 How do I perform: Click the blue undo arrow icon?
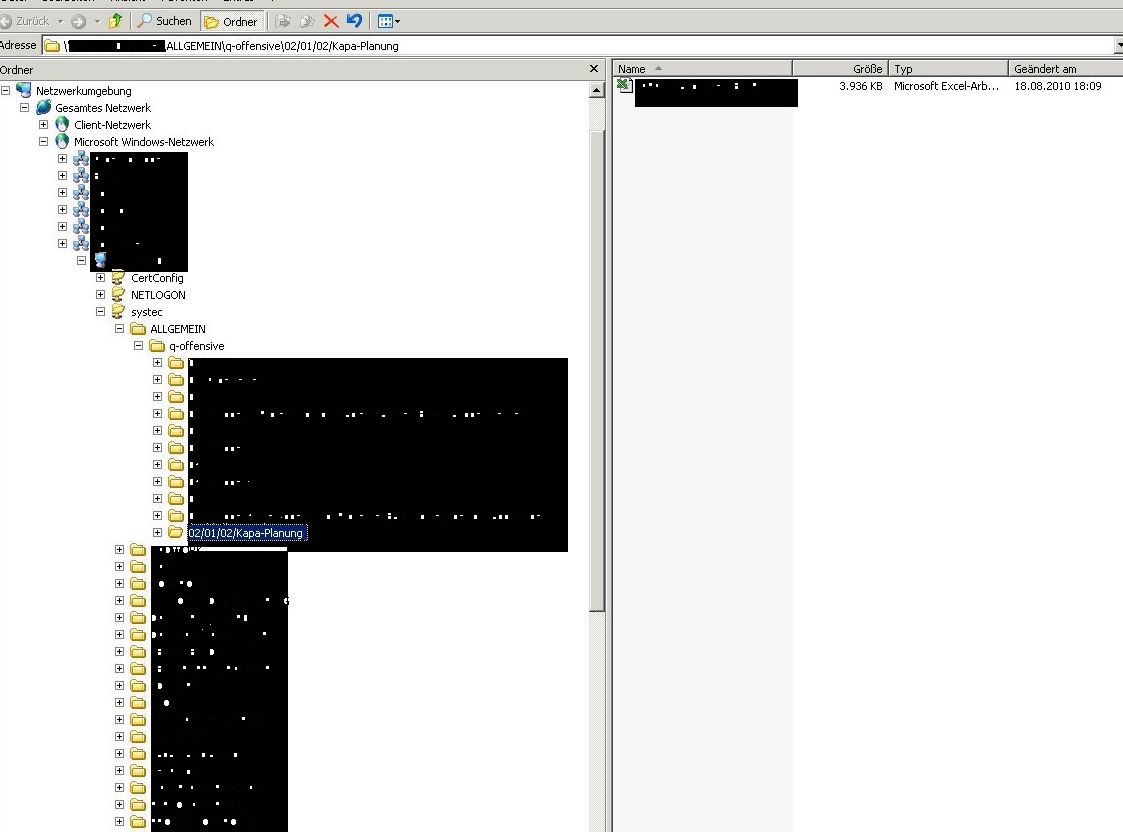pyautogui.click(x=355, y=21)
